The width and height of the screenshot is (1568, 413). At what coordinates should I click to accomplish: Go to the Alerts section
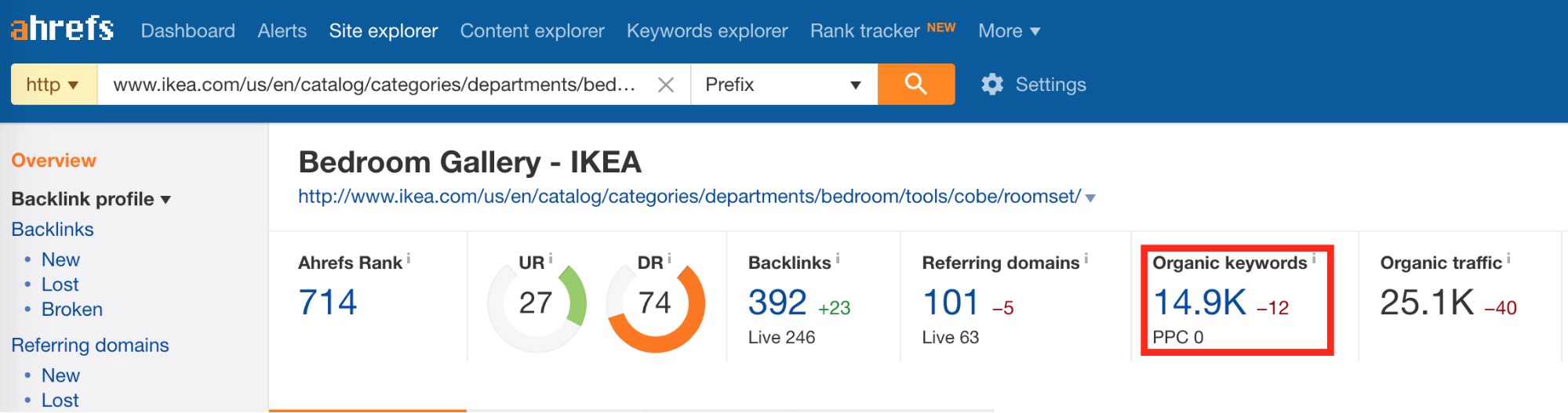point(282,31)
